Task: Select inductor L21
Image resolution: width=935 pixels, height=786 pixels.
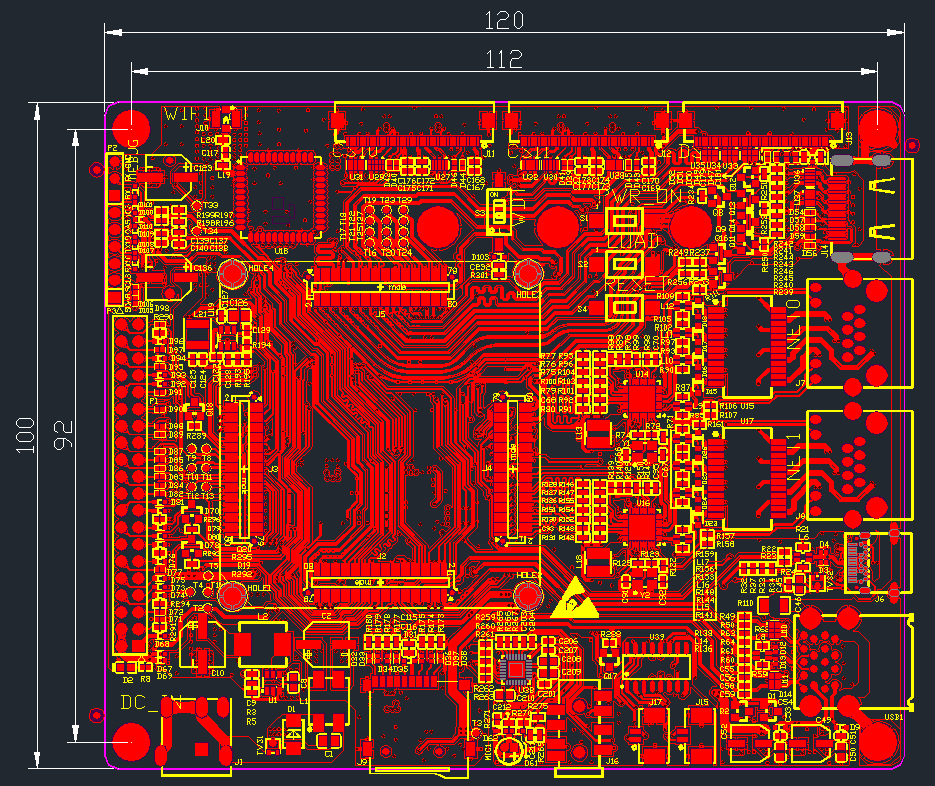Action: pos(197,335)
